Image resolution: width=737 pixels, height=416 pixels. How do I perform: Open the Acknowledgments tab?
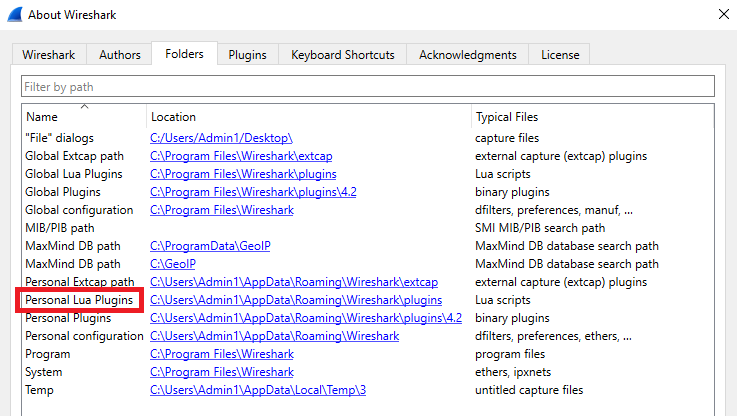pyautogui.click(x=467, y=55)
